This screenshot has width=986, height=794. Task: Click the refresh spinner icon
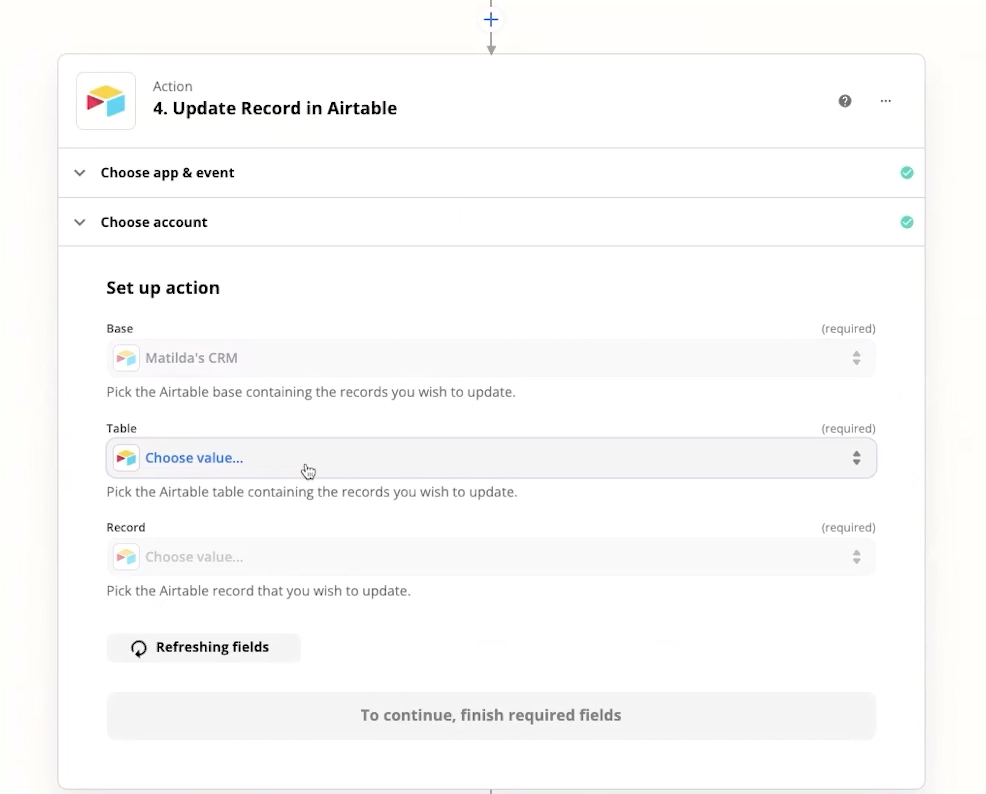[x=138, y=648]
